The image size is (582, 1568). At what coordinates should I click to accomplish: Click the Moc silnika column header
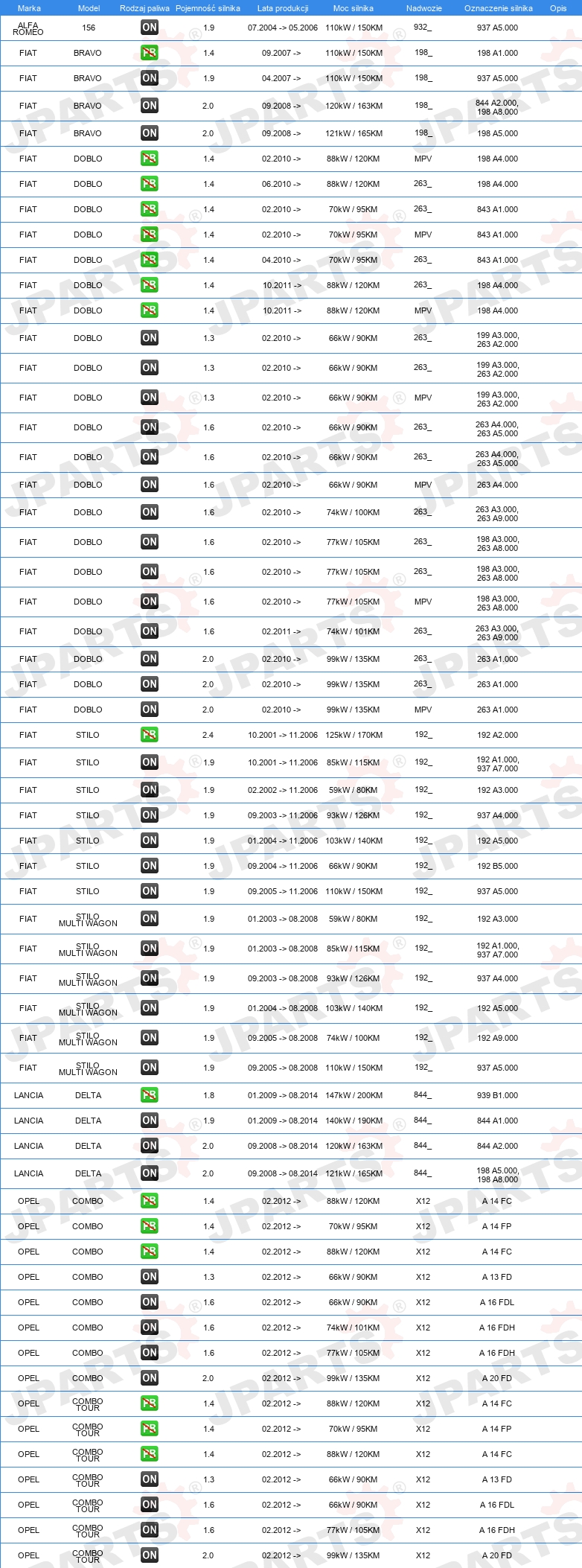(x=354, y=8)
